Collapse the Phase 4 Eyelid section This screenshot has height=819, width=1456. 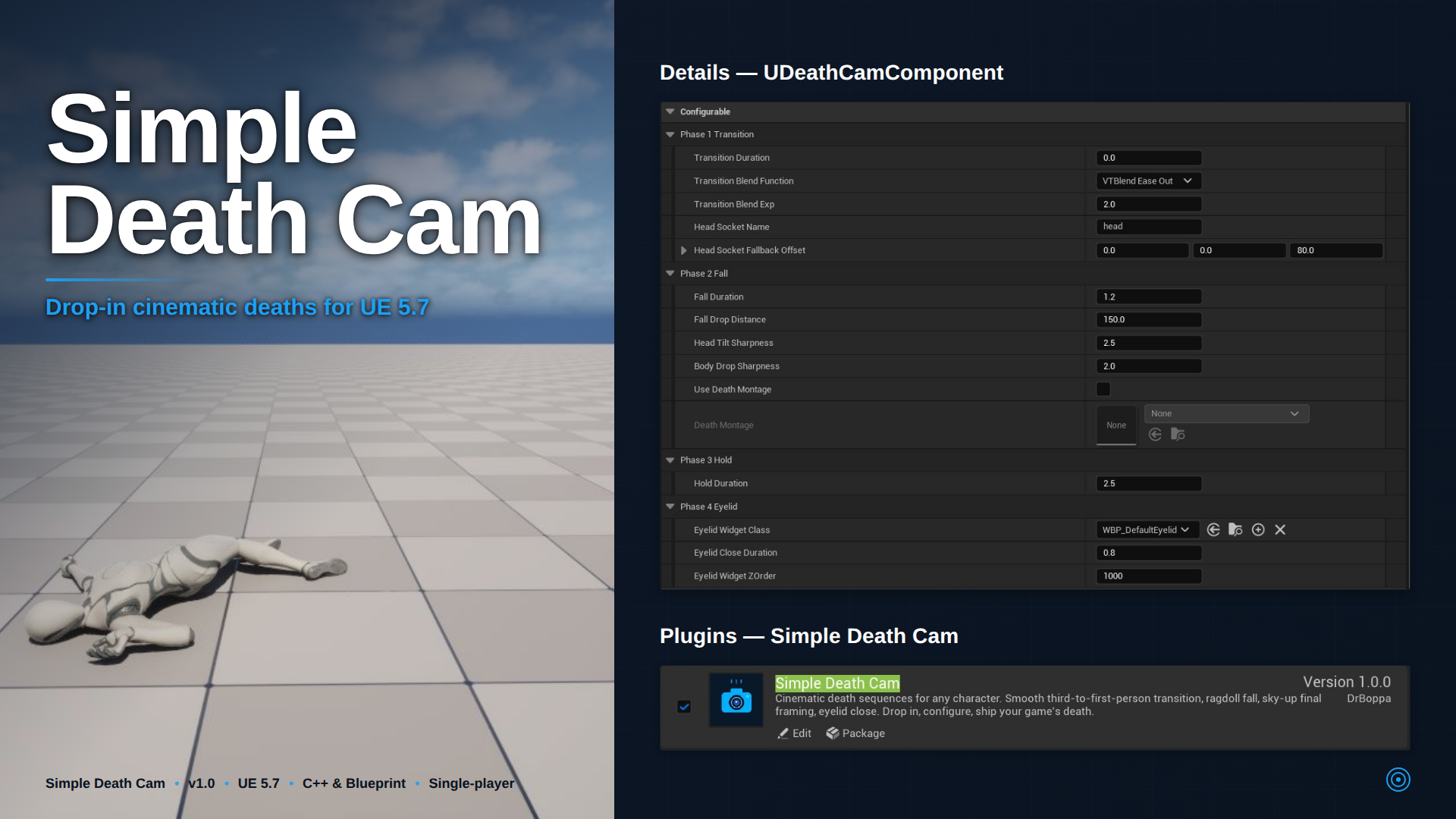point(670,507)
